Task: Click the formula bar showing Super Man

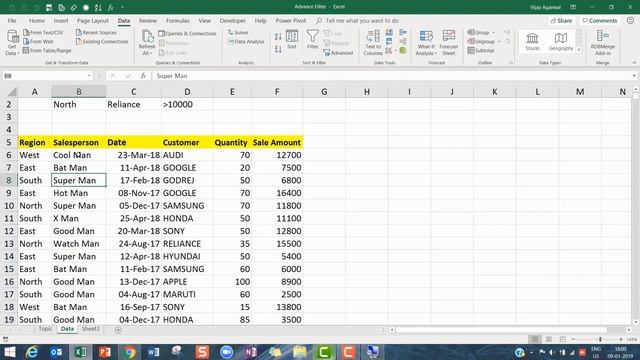Action: (392, 76)
